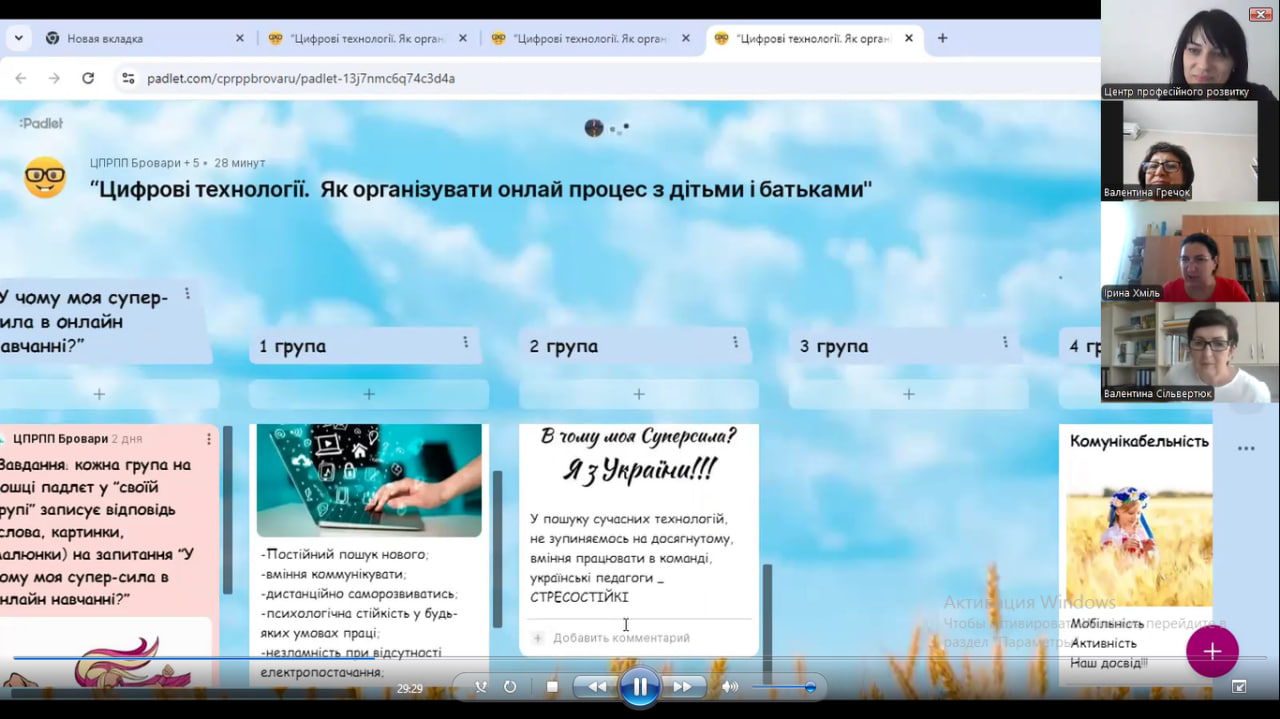Open a new browser tab with plus icon
Screen dimensions: 1280x719
(x=942, y=38)
